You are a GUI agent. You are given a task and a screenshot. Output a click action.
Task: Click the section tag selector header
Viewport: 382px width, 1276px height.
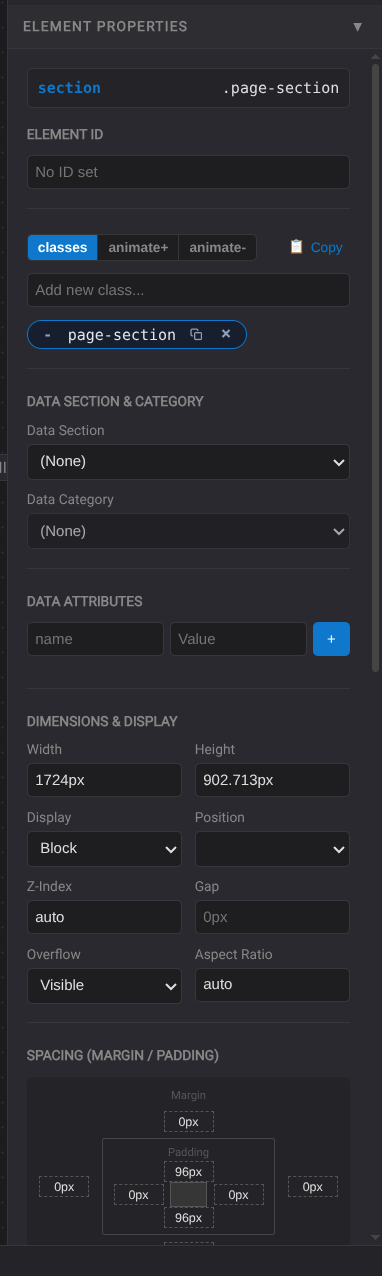pos(188,88)
